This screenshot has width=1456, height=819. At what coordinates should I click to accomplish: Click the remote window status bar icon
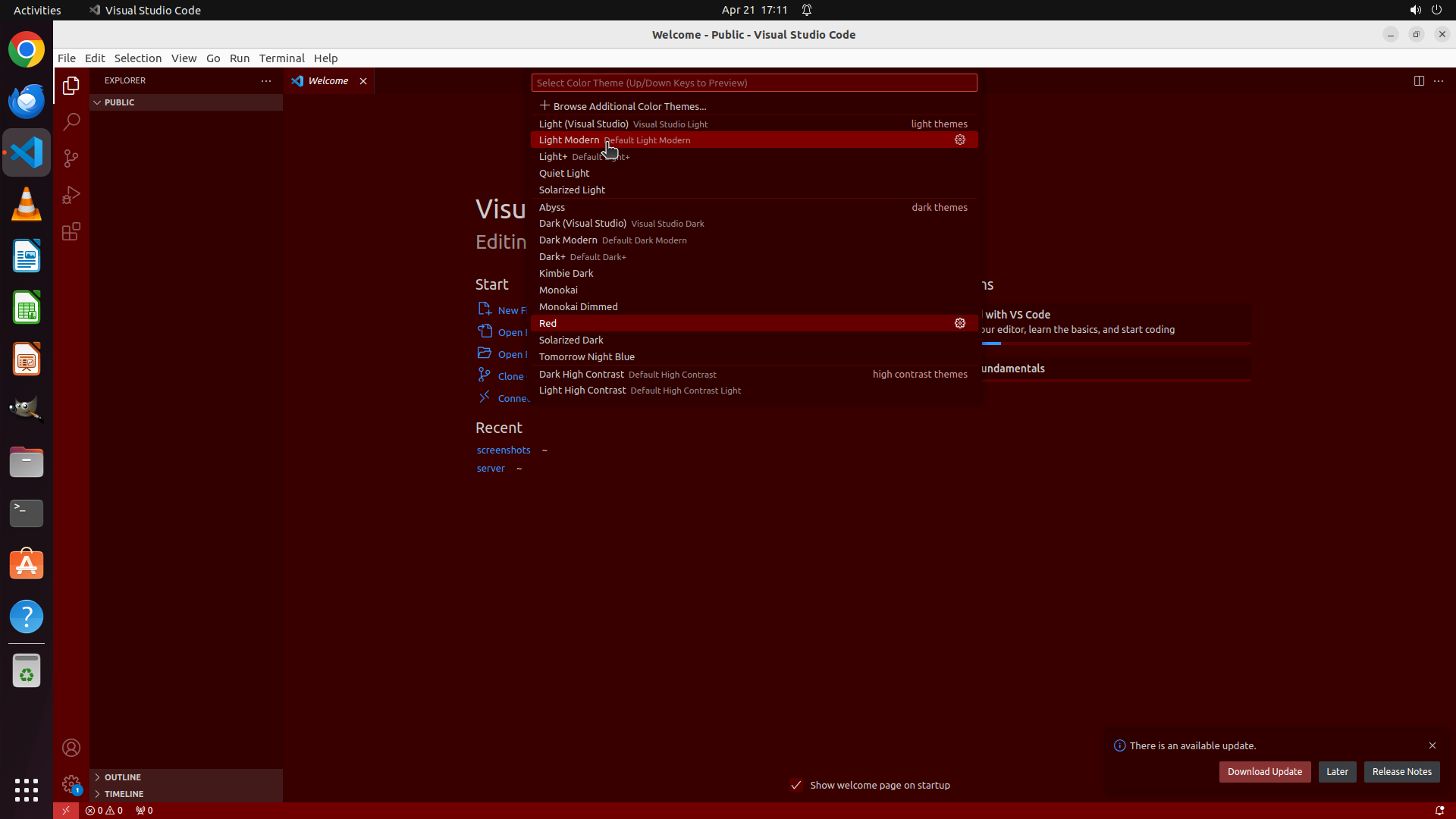click(x=66, y=810)
